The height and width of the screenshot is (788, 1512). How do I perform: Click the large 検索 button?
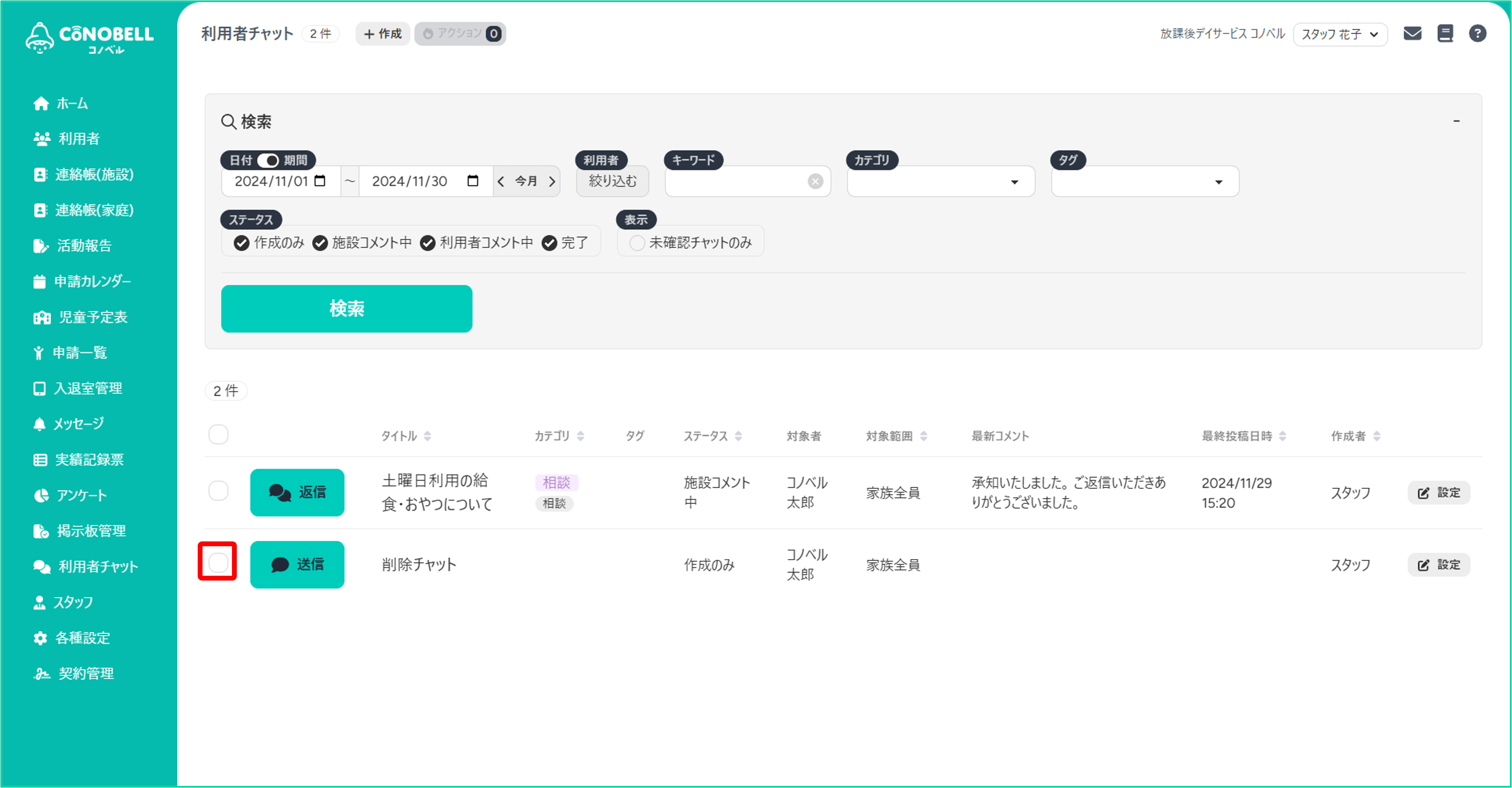click(x=346, y=308)
